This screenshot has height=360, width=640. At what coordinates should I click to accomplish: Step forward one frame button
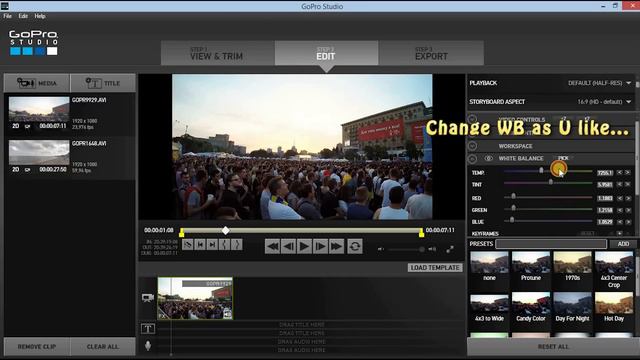(320, 246)
